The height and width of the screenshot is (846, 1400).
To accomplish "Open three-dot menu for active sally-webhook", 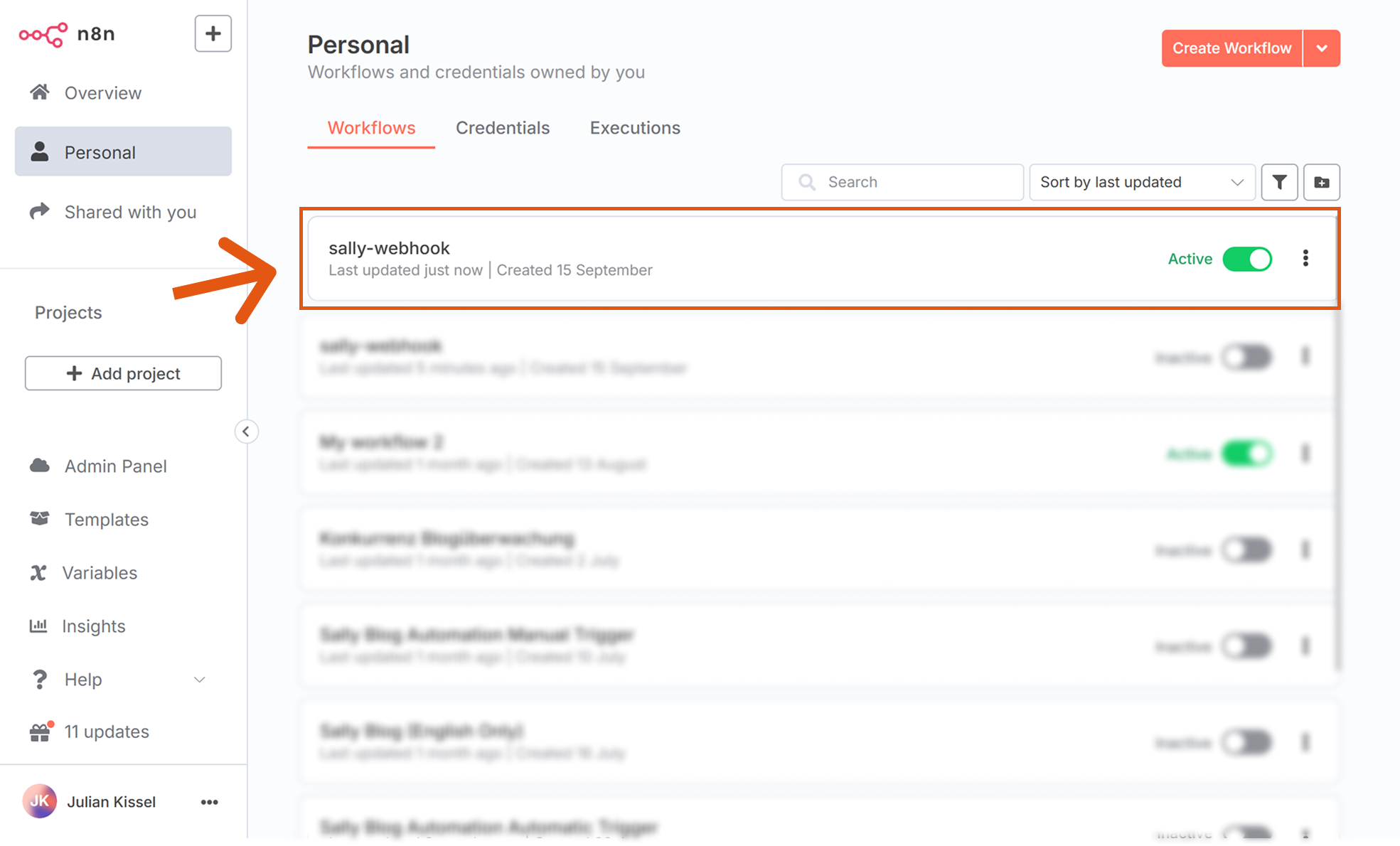I will (1305, 258).
